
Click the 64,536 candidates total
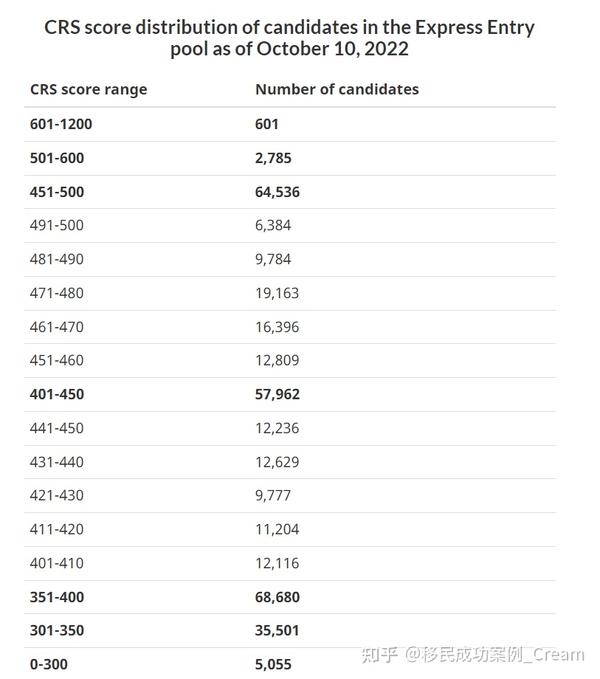click(277, 192)
